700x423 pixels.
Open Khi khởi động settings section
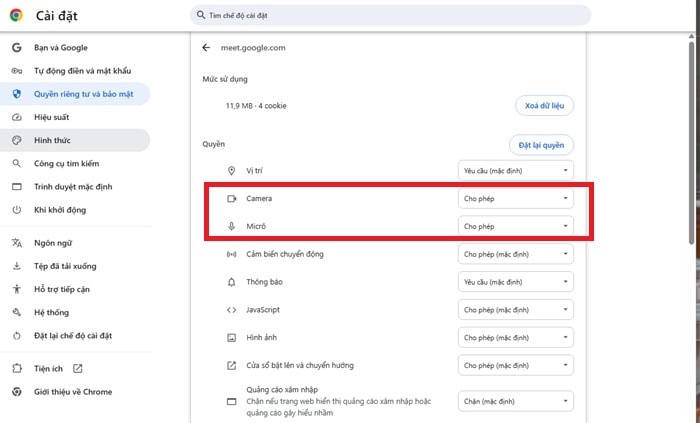pyautogui.click(x=74, y=210)
